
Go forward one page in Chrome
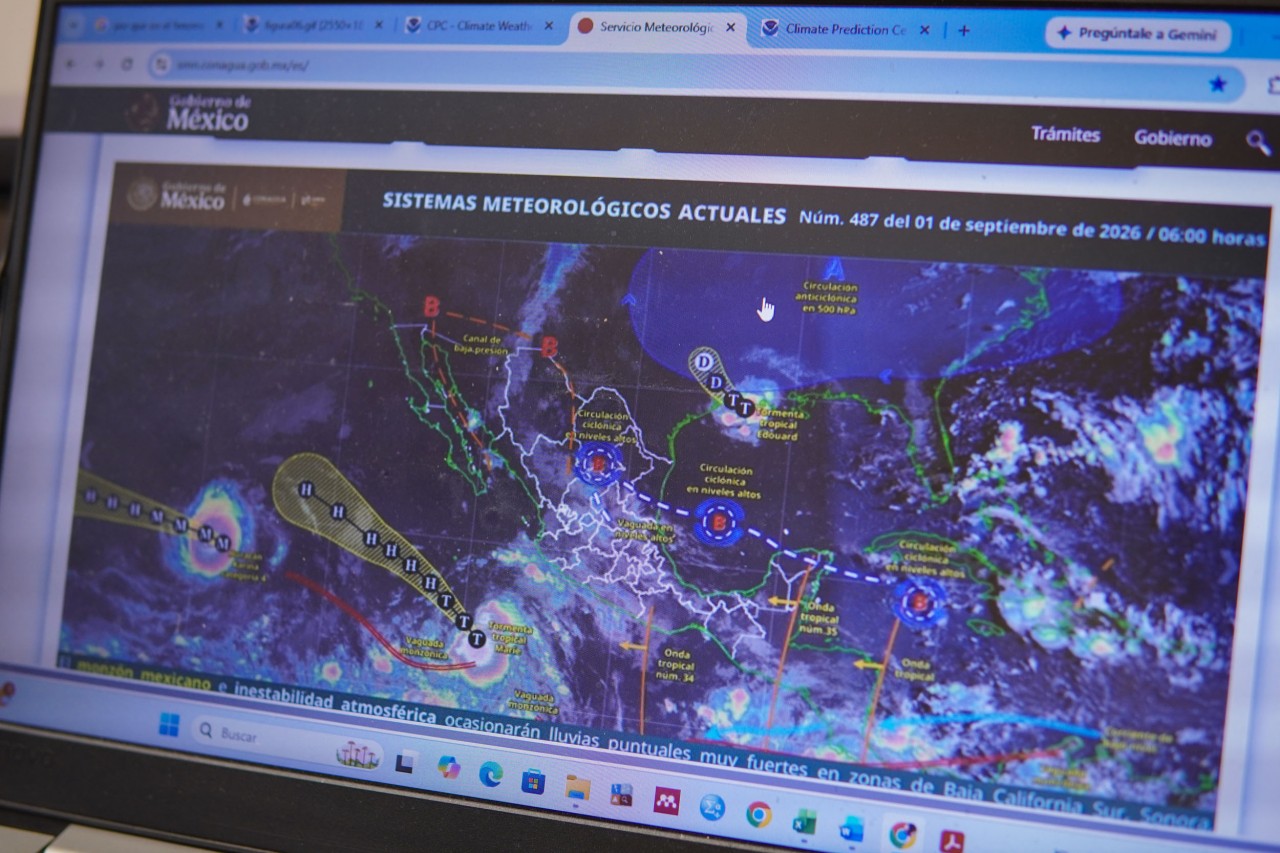pos(98,64)
